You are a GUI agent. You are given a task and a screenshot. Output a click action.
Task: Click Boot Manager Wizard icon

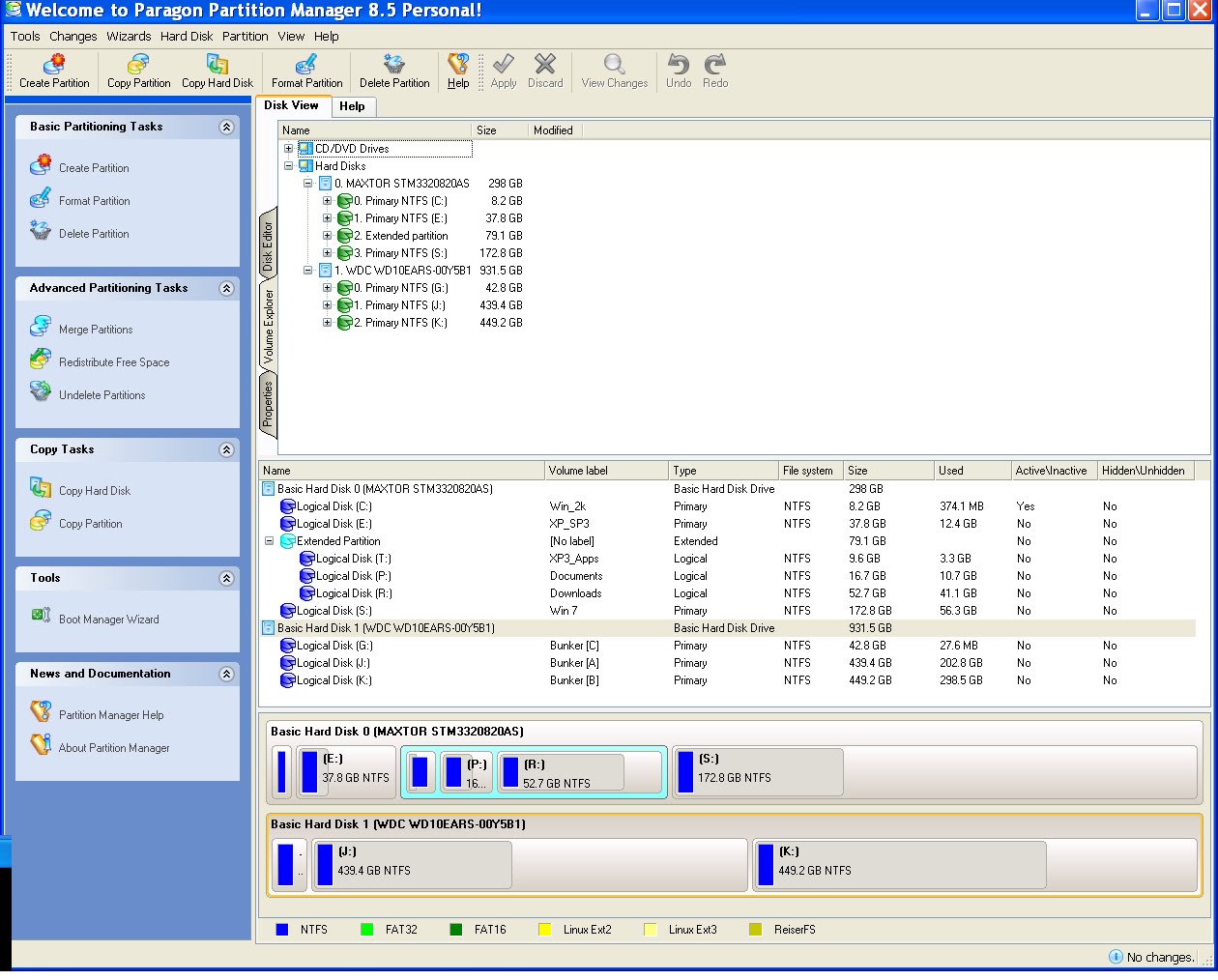coord(41,616)
